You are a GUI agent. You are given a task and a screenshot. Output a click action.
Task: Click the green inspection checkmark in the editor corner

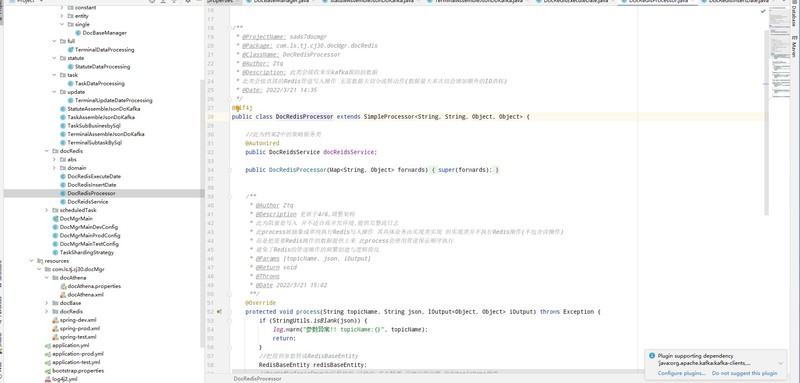coord(763,11)
